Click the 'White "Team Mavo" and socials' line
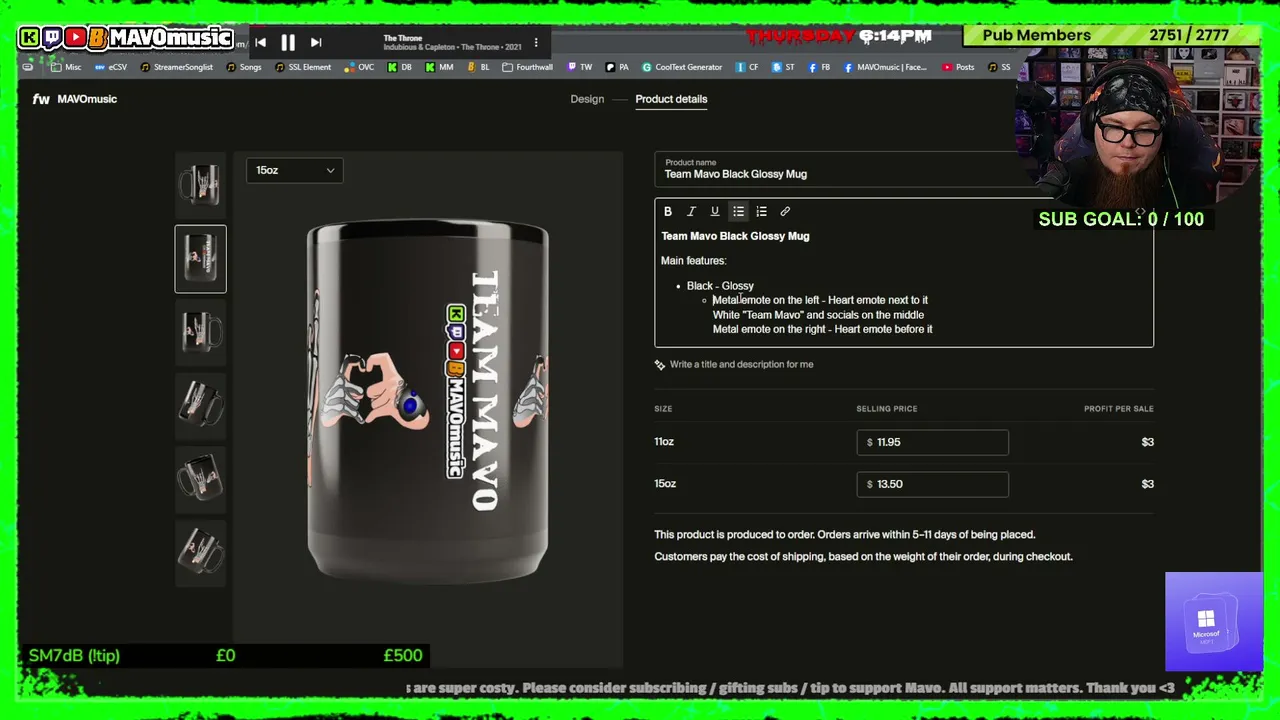The height and width of the screenshot is (720, 1280). (818, 315)
